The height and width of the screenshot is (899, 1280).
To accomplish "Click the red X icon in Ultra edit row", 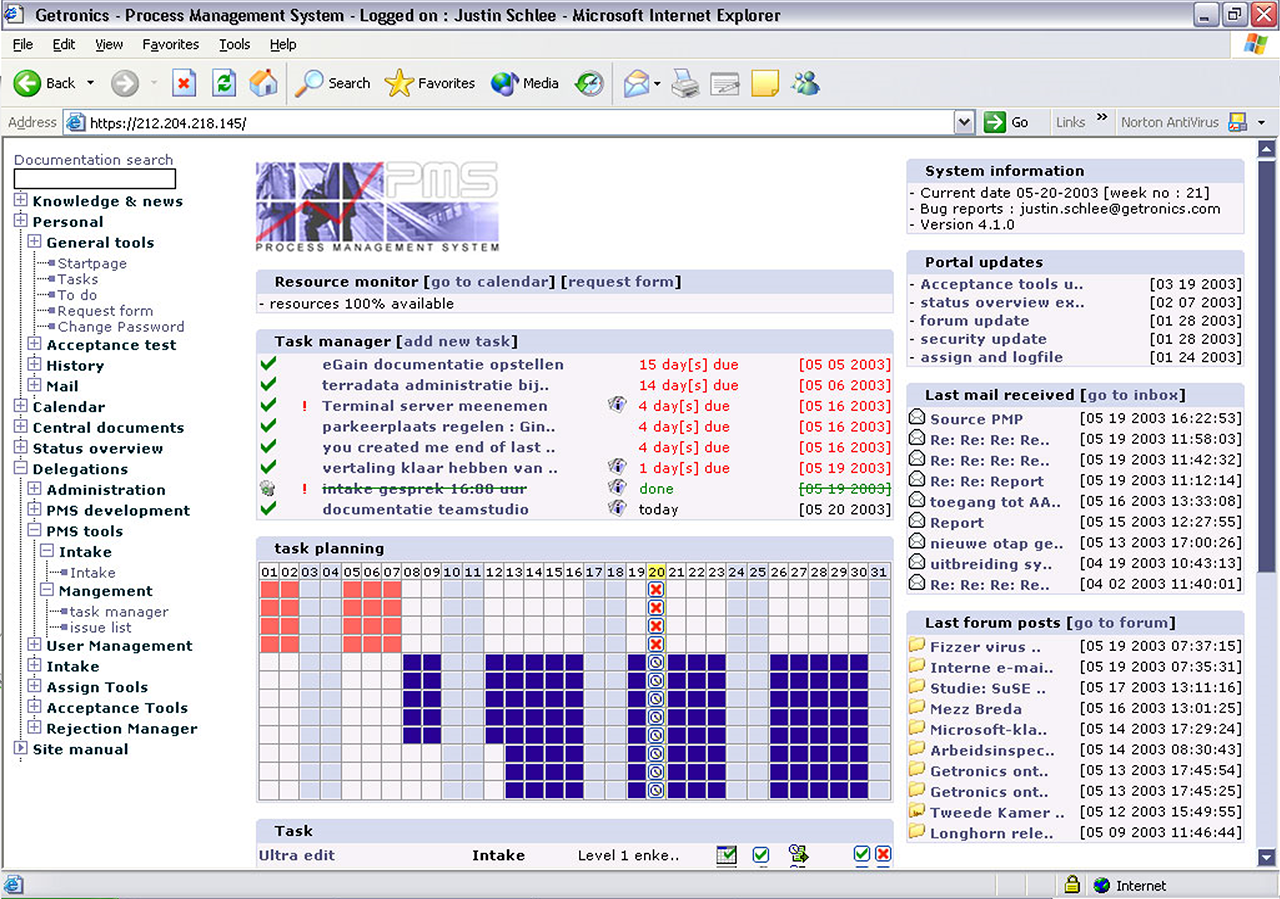I will tap(883, 854).
